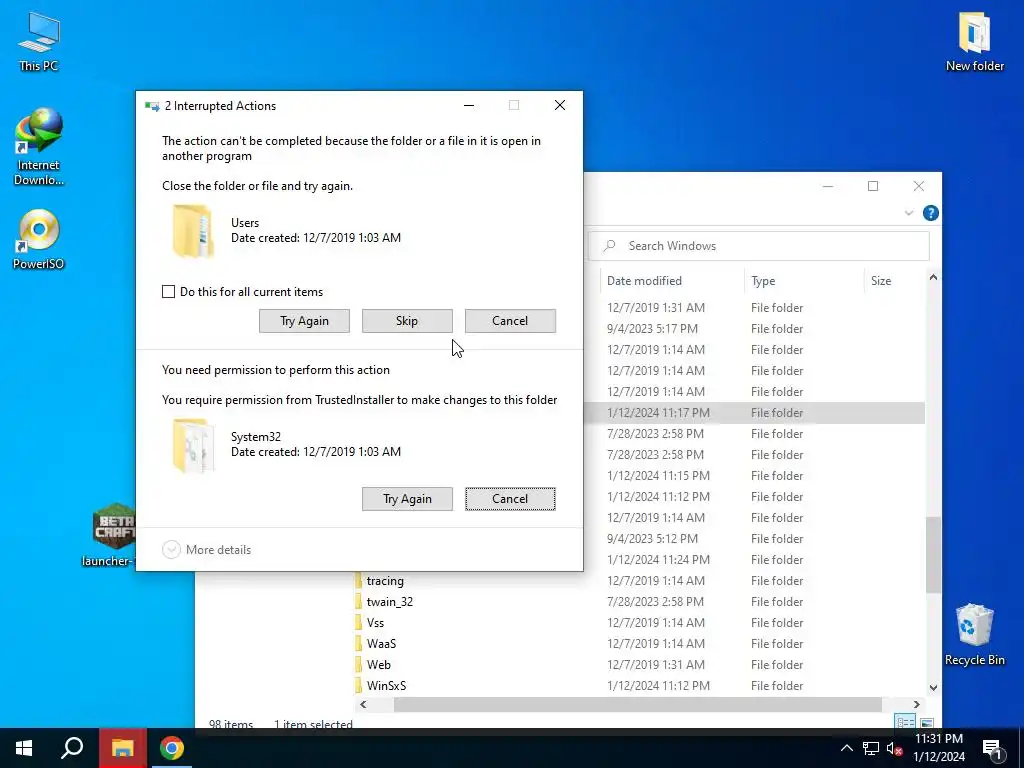Image resolution: width=1024 pixels, height=768 pixels.
Task: Open network status tray icon
Action: (x=871, y=748)
